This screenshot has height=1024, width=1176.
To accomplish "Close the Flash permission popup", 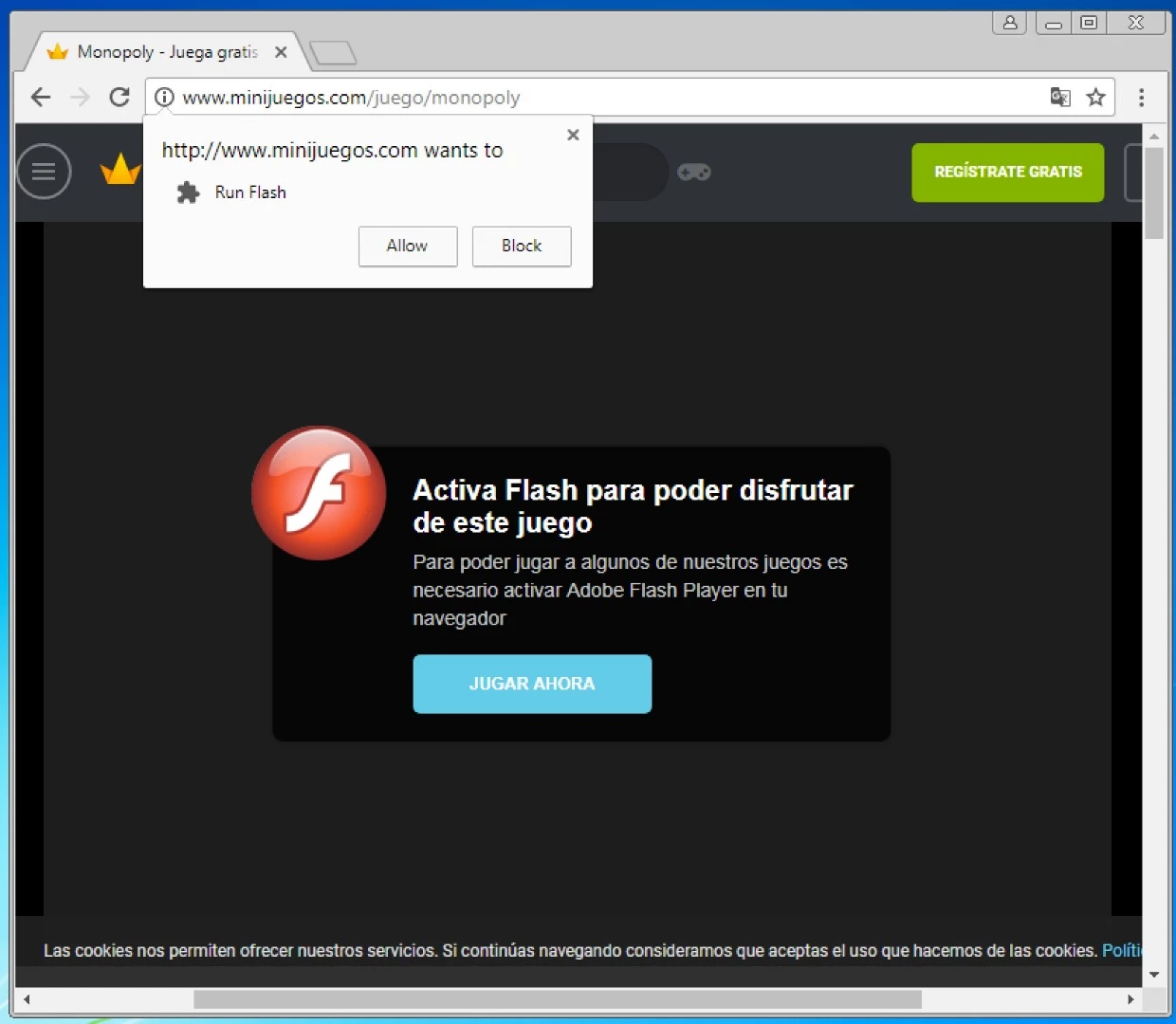I will (x=573, y=135).
